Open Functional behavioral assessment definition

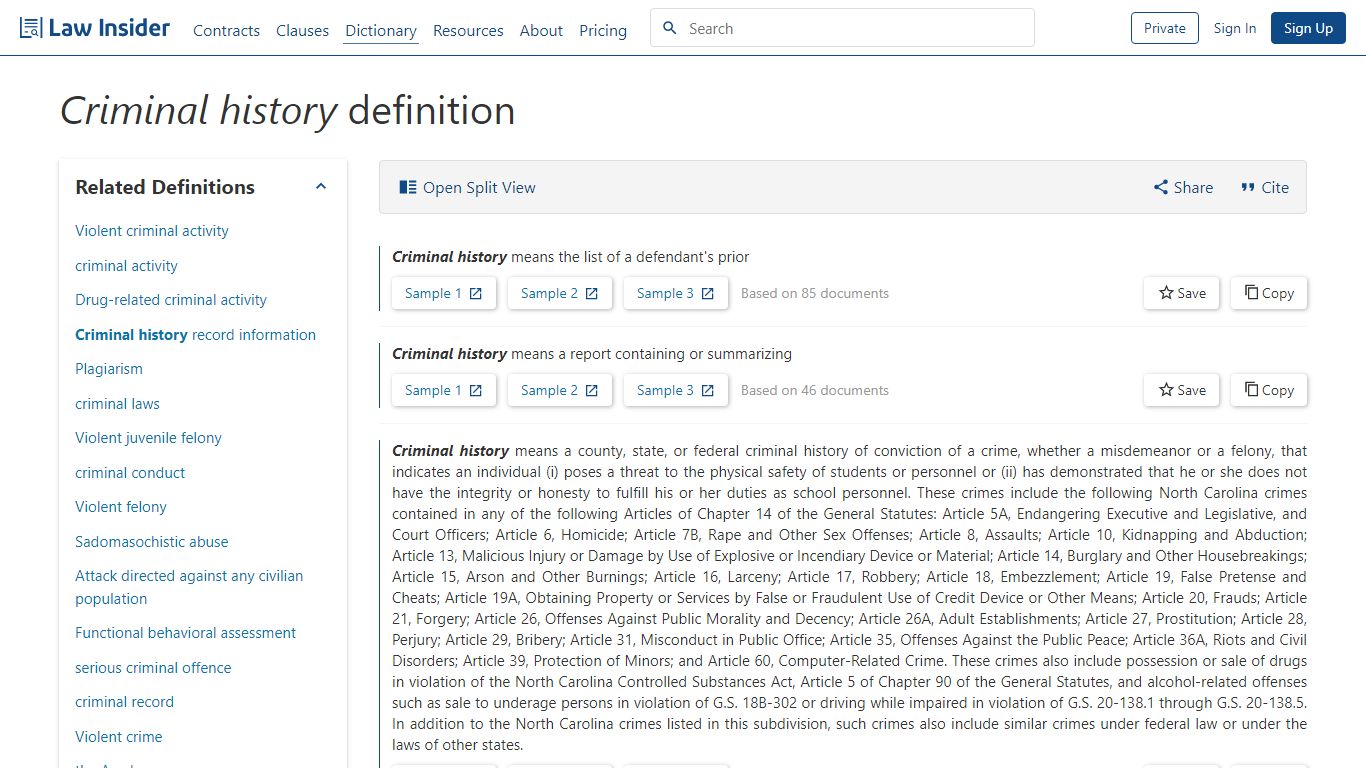tap(185, 633)
